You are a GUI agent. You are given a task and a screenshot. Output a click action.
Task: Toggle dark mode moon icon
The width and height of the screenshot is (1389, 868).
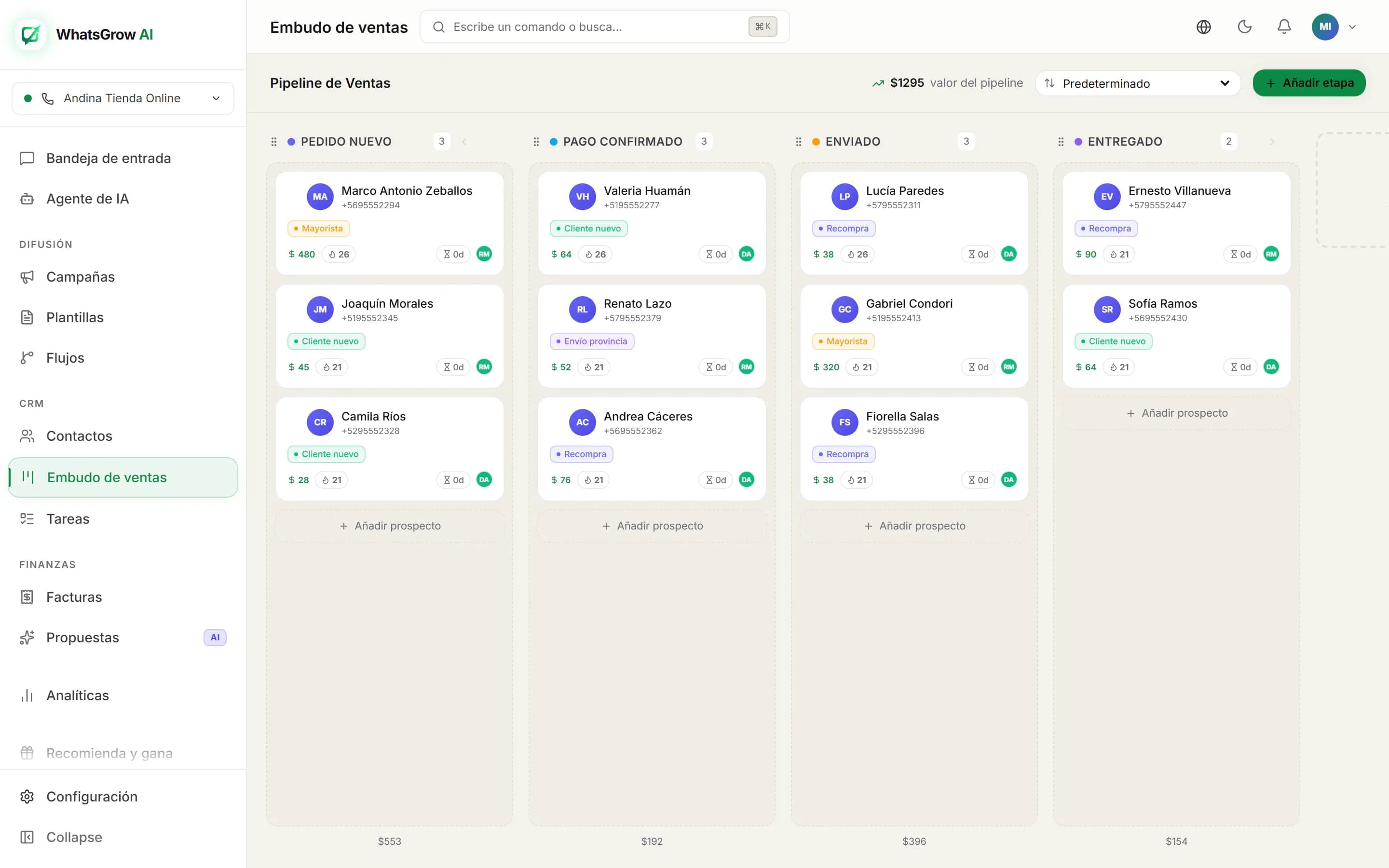tap(1244, 27)
